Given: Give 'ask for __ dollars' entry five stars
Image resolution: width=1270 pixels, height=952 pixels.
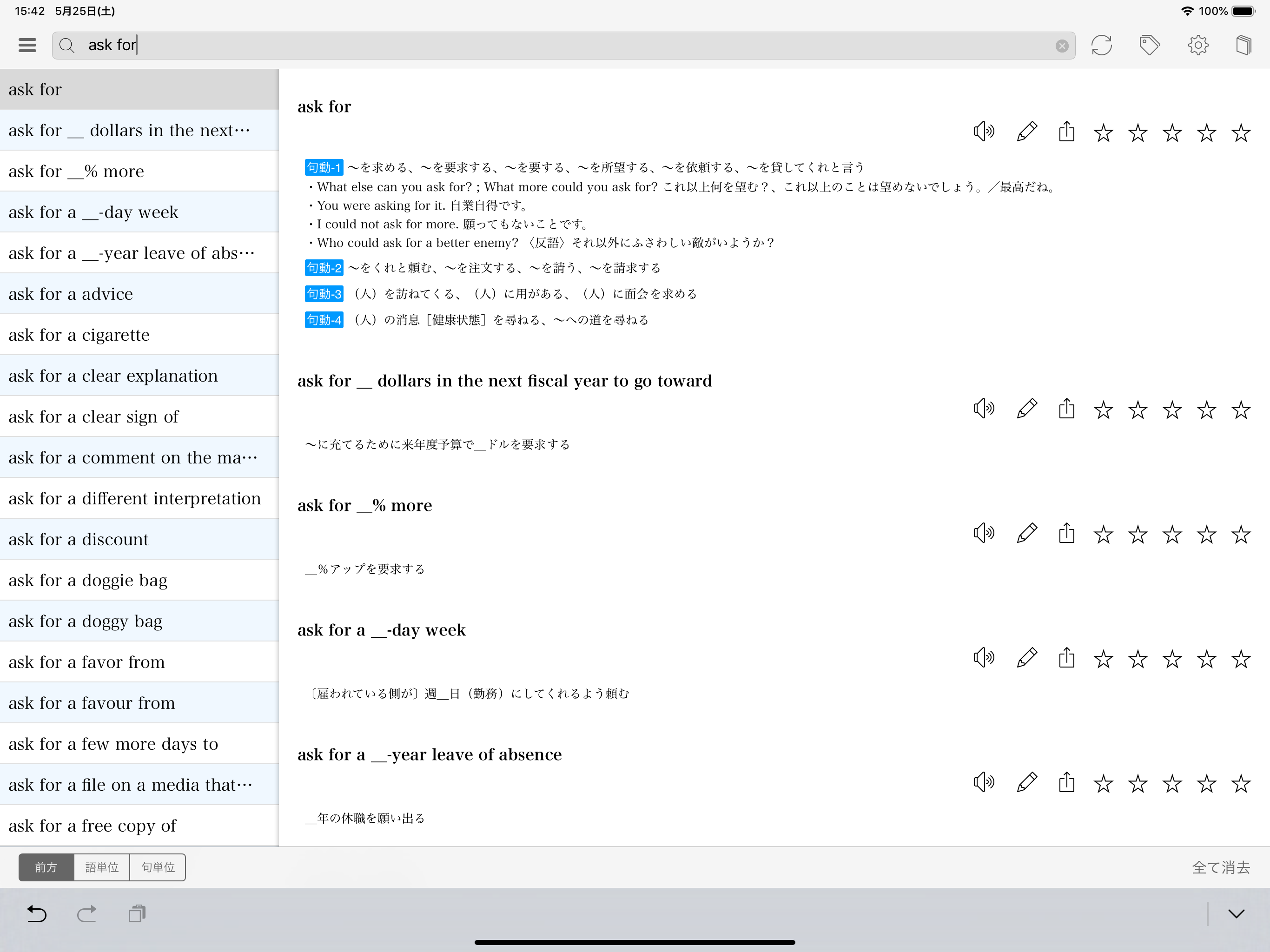Looking at the screenshot, I should [1241, 410].
